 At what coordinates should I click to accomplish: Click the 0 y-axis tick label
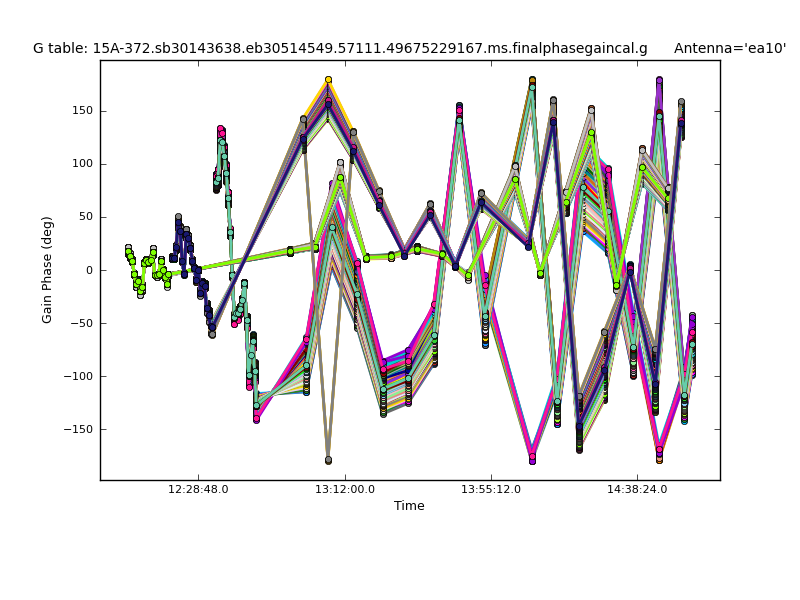pos(88,270)
